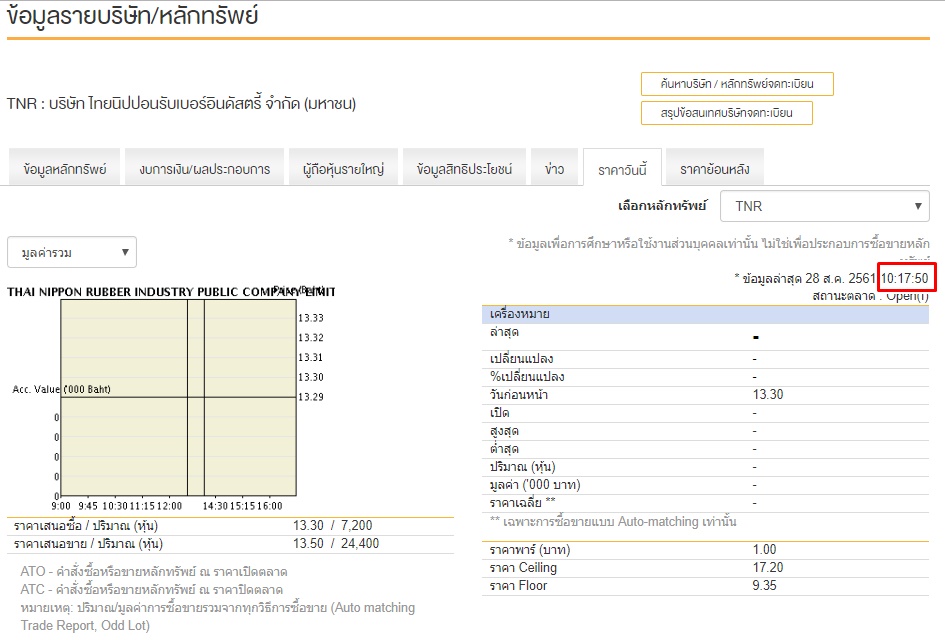Screen dimensions: 945x640
Task: Click the Acc. Value ('000 Baht) axis label
Action: coord(61,389)
